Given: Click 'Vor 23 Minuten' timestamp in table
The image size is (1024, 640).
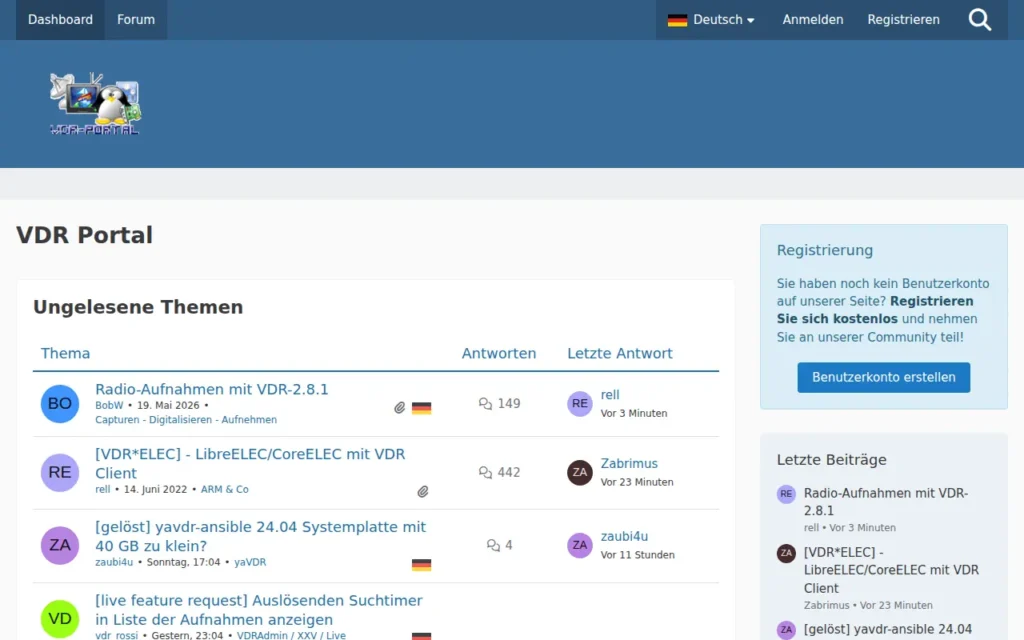Looking at the screenshot, I should [637, 482].
